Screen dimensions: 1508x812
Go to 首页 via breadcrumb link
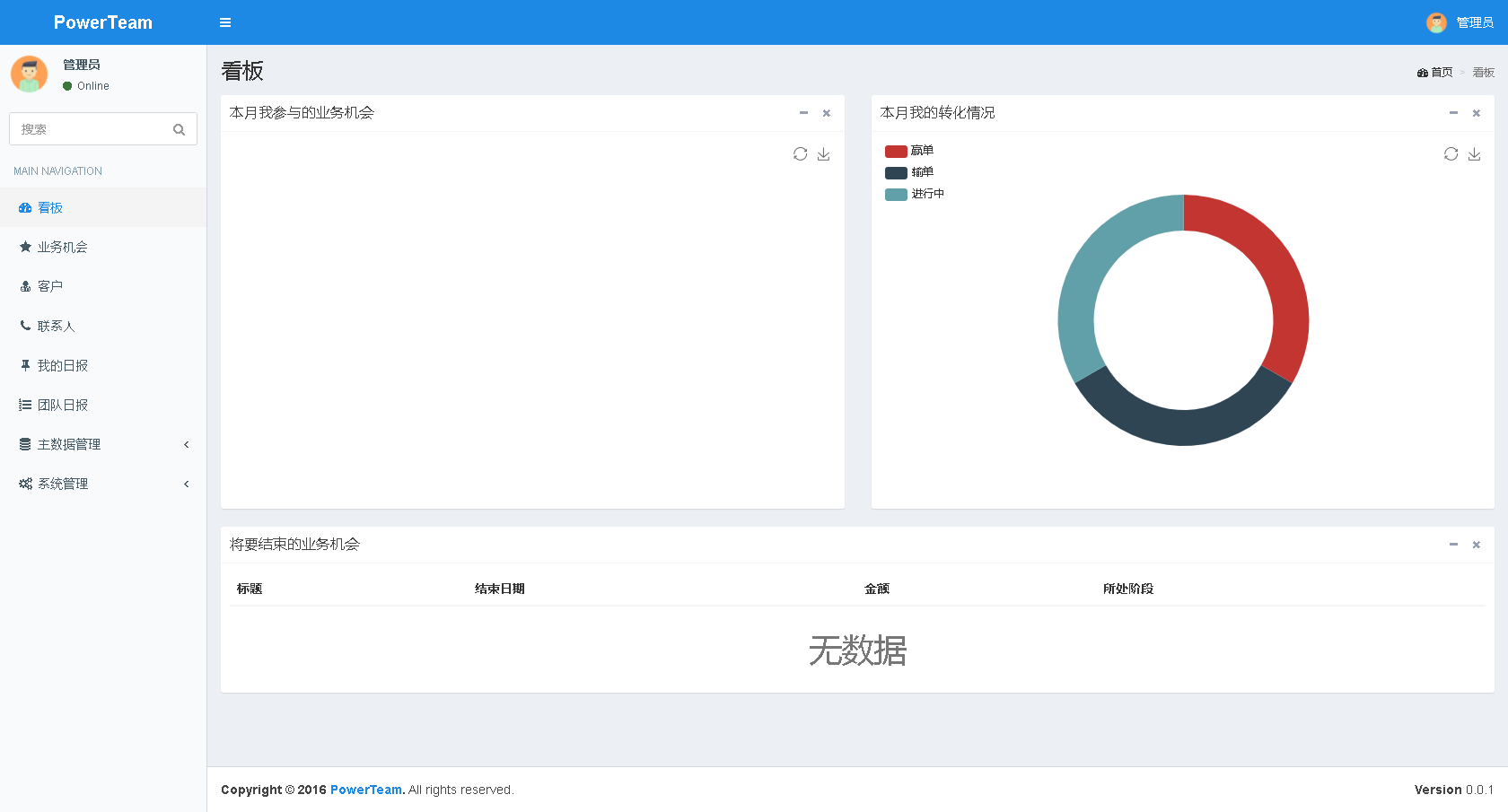[x=1434, y=73]
